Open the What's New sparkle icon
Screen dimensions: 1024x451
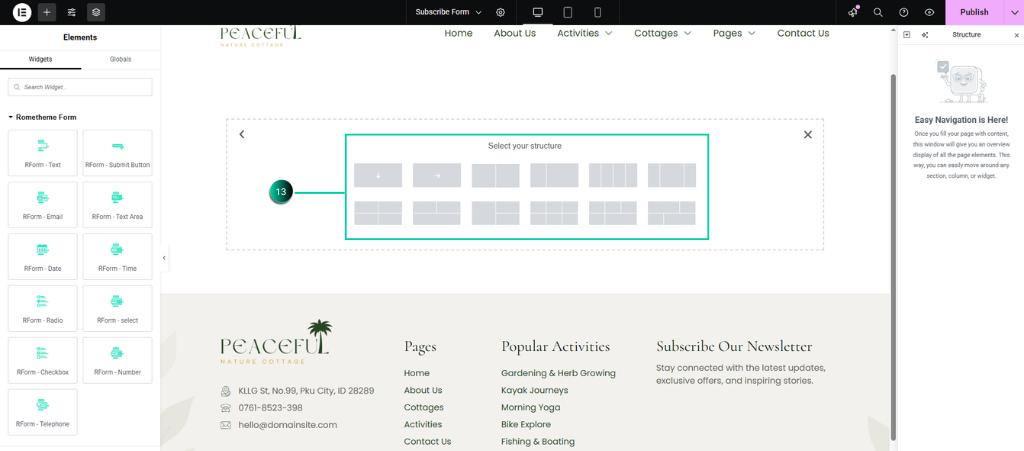[x=853, y=12]
